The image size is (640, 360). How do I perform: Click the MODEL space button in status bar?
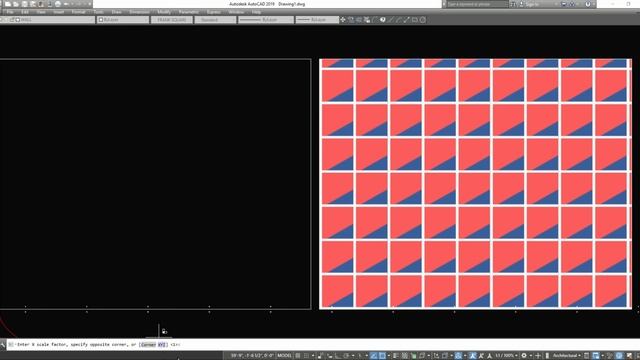coord(284,356)
